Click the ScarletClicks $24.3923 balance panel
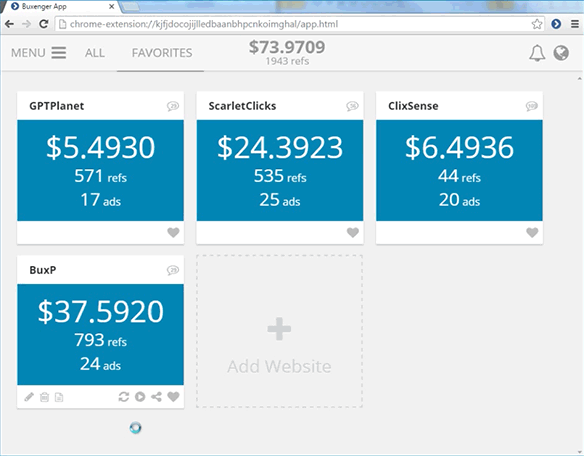The width and height of the screenshot is (584, 456). click(x=280, y=170)
